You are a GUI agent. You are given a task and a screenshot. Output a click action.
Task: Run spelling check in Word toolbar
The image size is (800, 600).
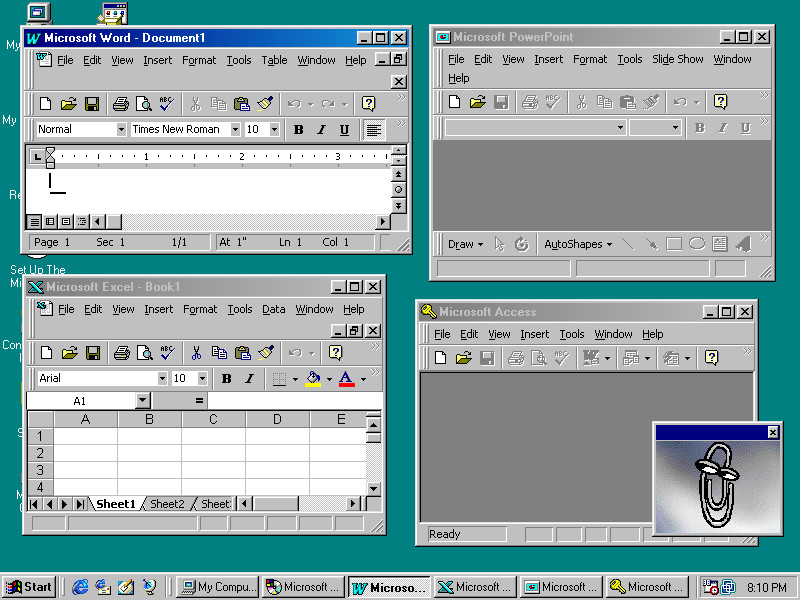pos(167,104)
